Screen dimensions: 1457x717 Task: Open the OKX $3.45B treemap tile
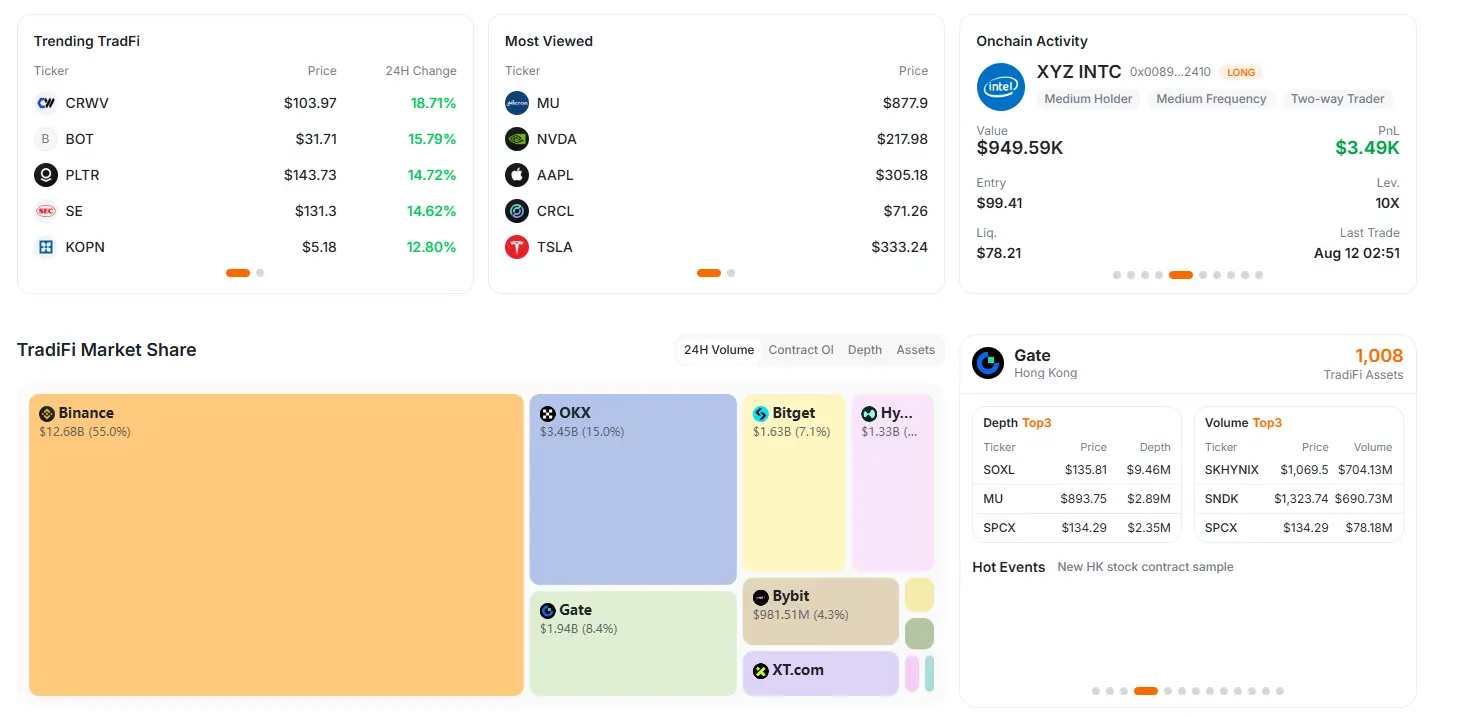[633, 489]
